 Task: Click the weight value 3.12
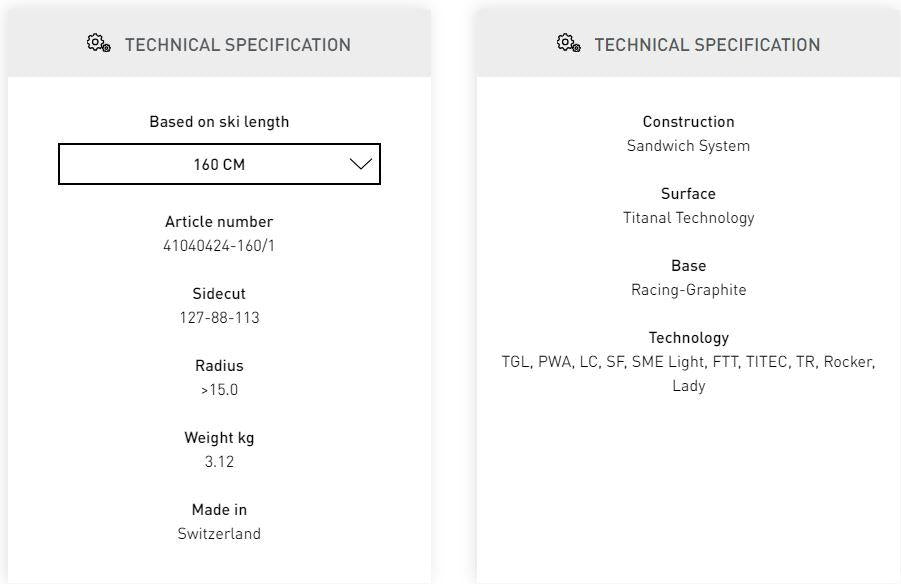coord(219,462)
